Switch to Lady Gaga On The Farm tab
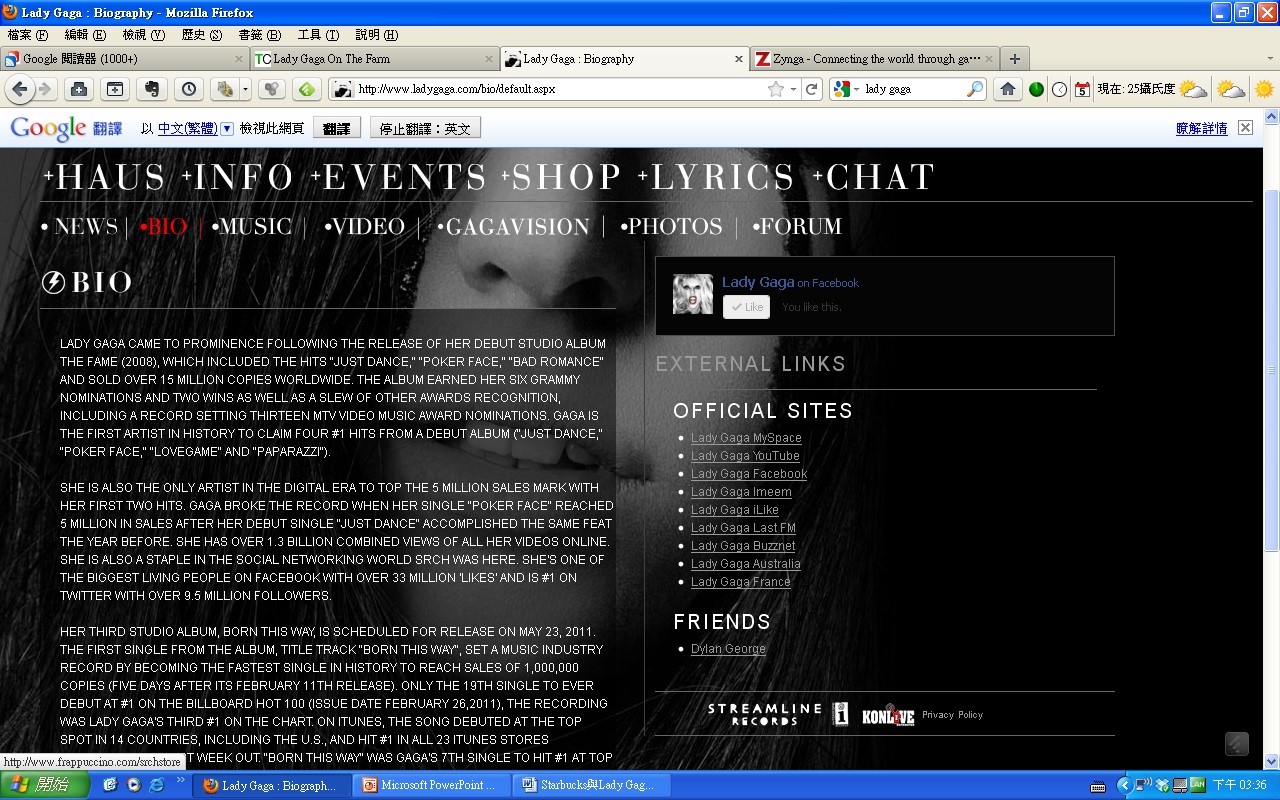 point(374,59)
